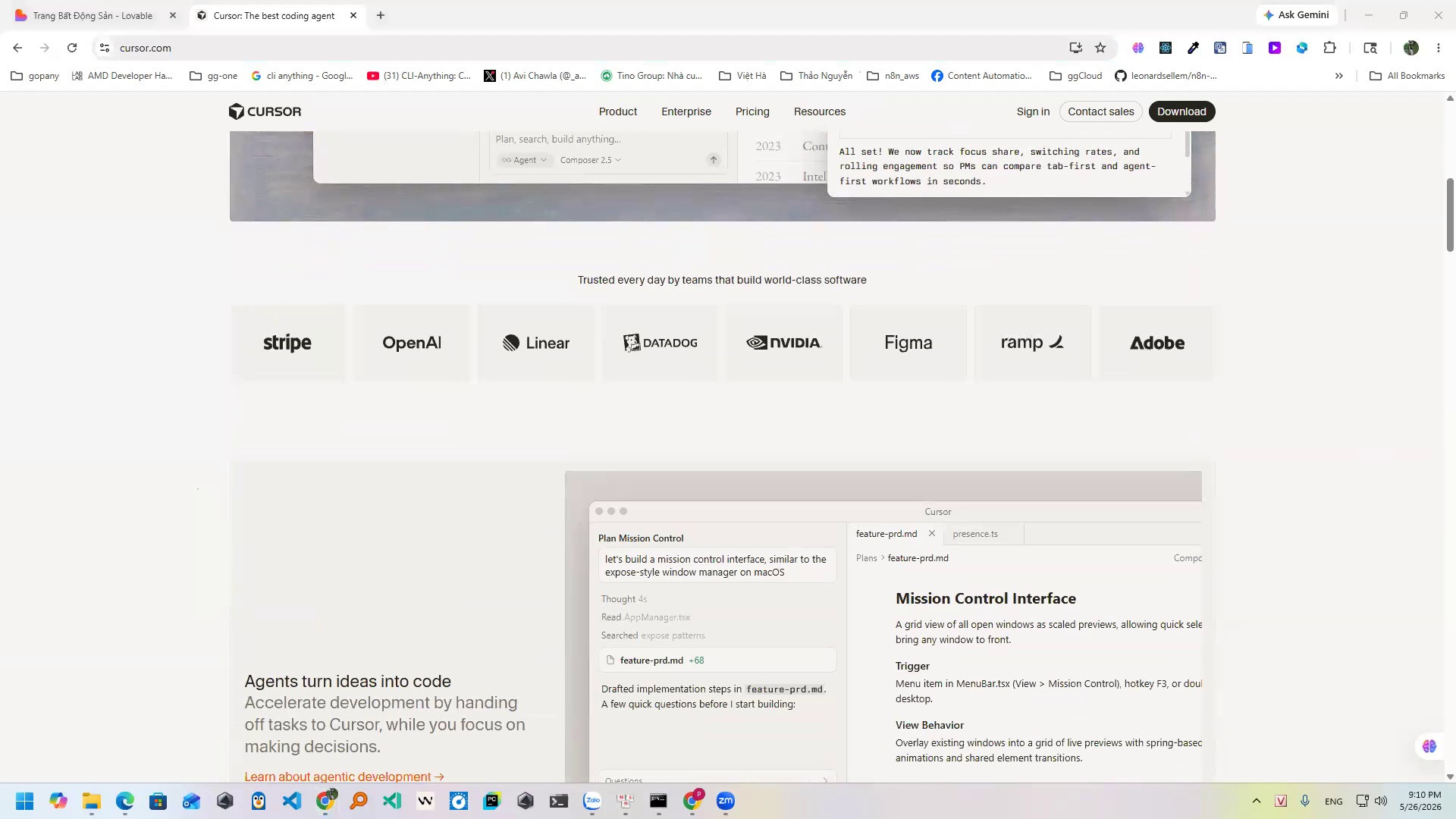Open the Resources menu
Screen dimensions: 1456x819
click(x=820, y=111)
